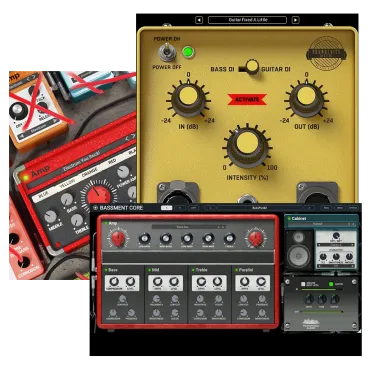The height and width of the screenshot is (370, 370).
Task: Click the Corrosion knob on the pink pedal
Action: pos(24,262)
